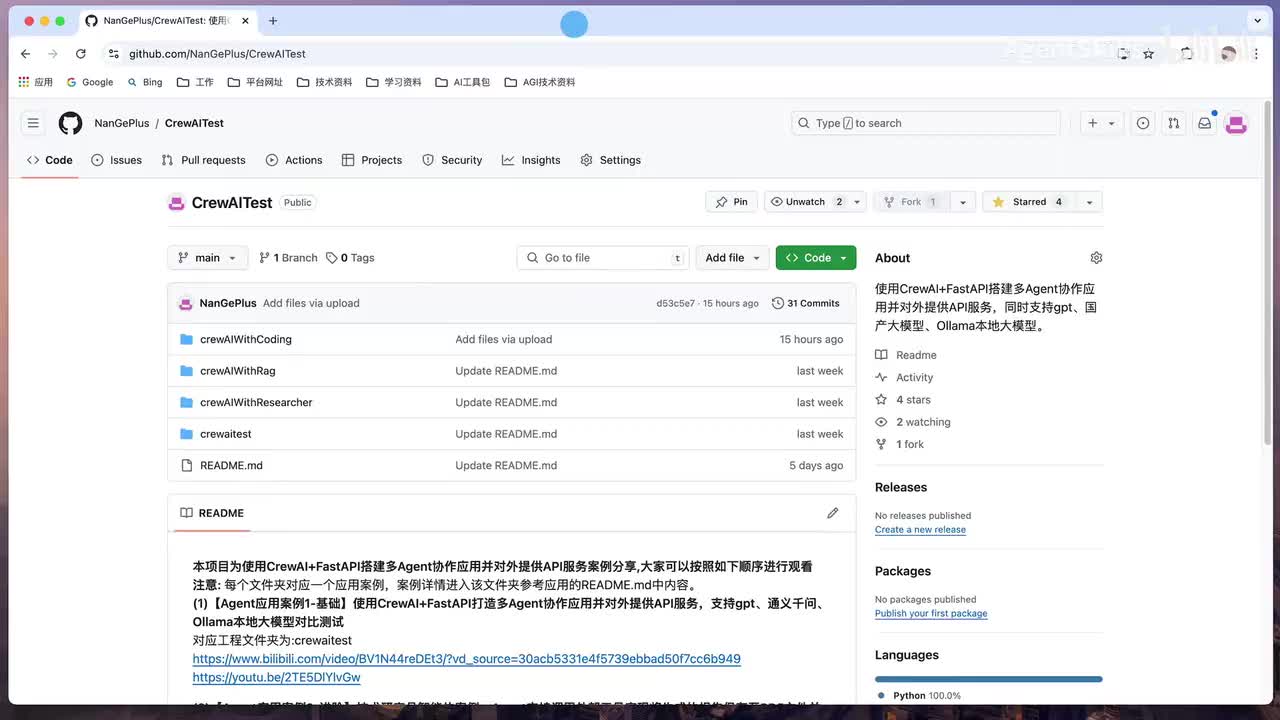Screen dimensions: 1280x720
Task: Click the site information icon in the address bar
Action: point(114,54)
